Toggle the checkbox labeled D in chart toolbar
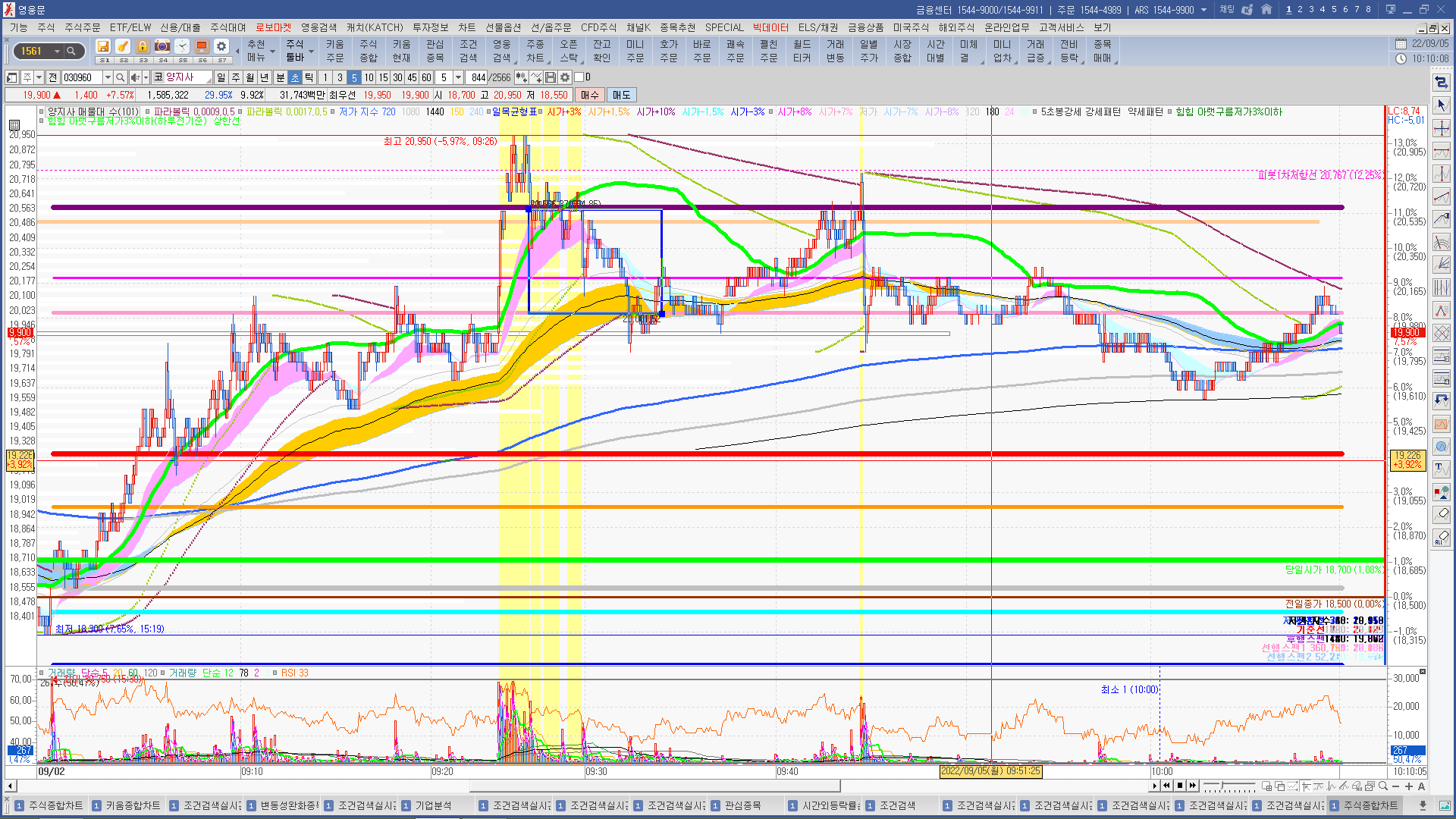 pyautogui.click(x=579, y=77)
